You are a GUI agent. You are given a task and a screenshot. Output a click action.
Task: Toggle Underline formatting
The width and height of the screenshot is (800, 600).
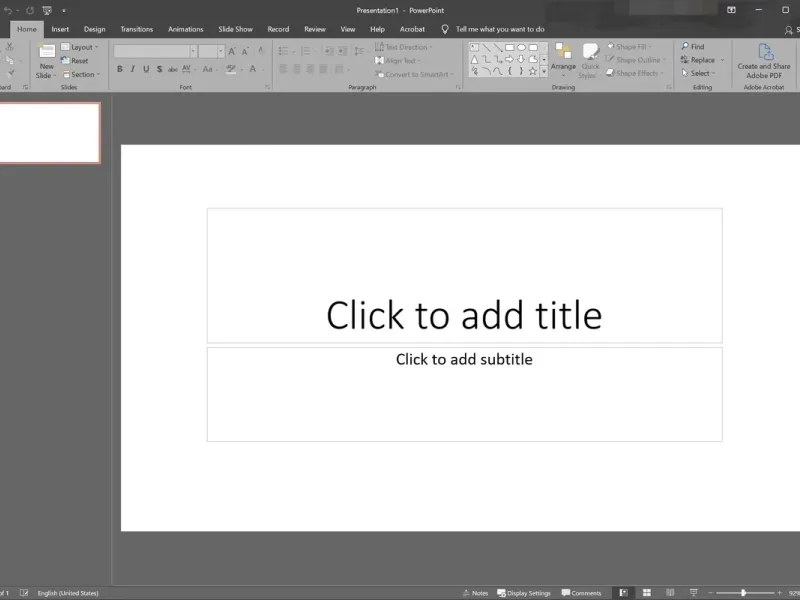(x=146, y=69)
